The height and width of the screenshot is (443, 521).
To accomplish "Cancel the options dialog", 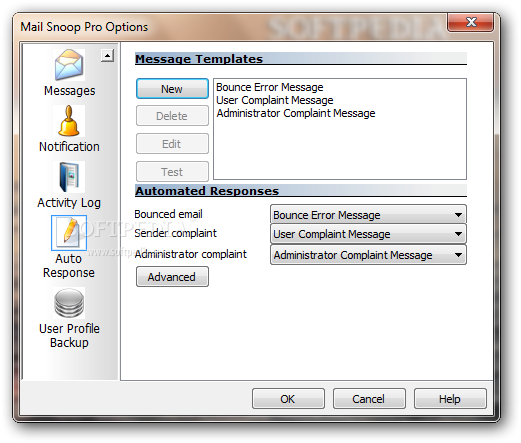I will coord(369,398).
